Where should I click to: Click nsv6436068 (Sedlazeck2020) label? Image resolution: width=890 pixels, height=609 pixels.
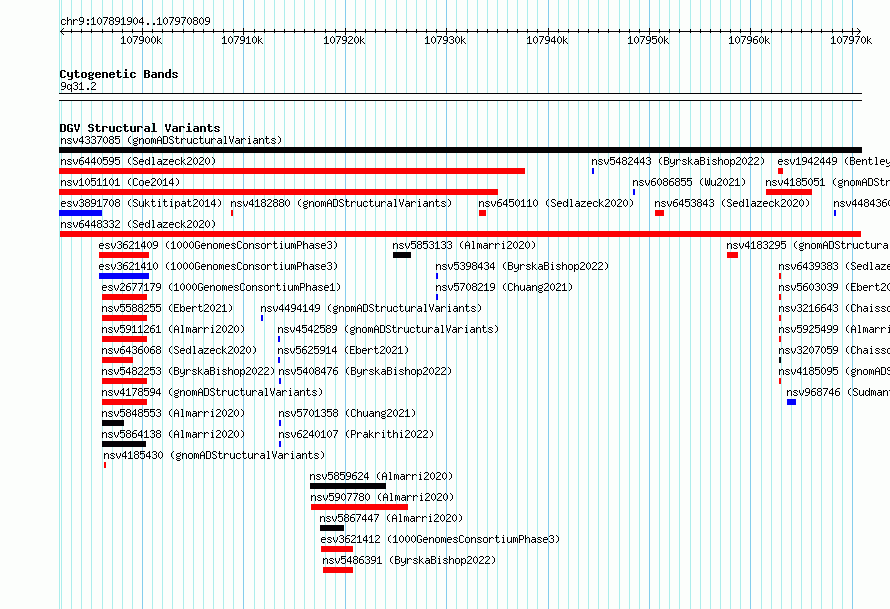tap(179, 350)
